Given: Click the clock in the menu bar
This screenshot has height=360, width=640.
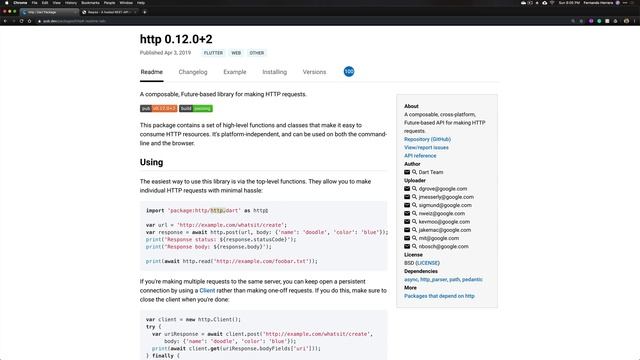Looking at the screenshot, I should 569,2.
